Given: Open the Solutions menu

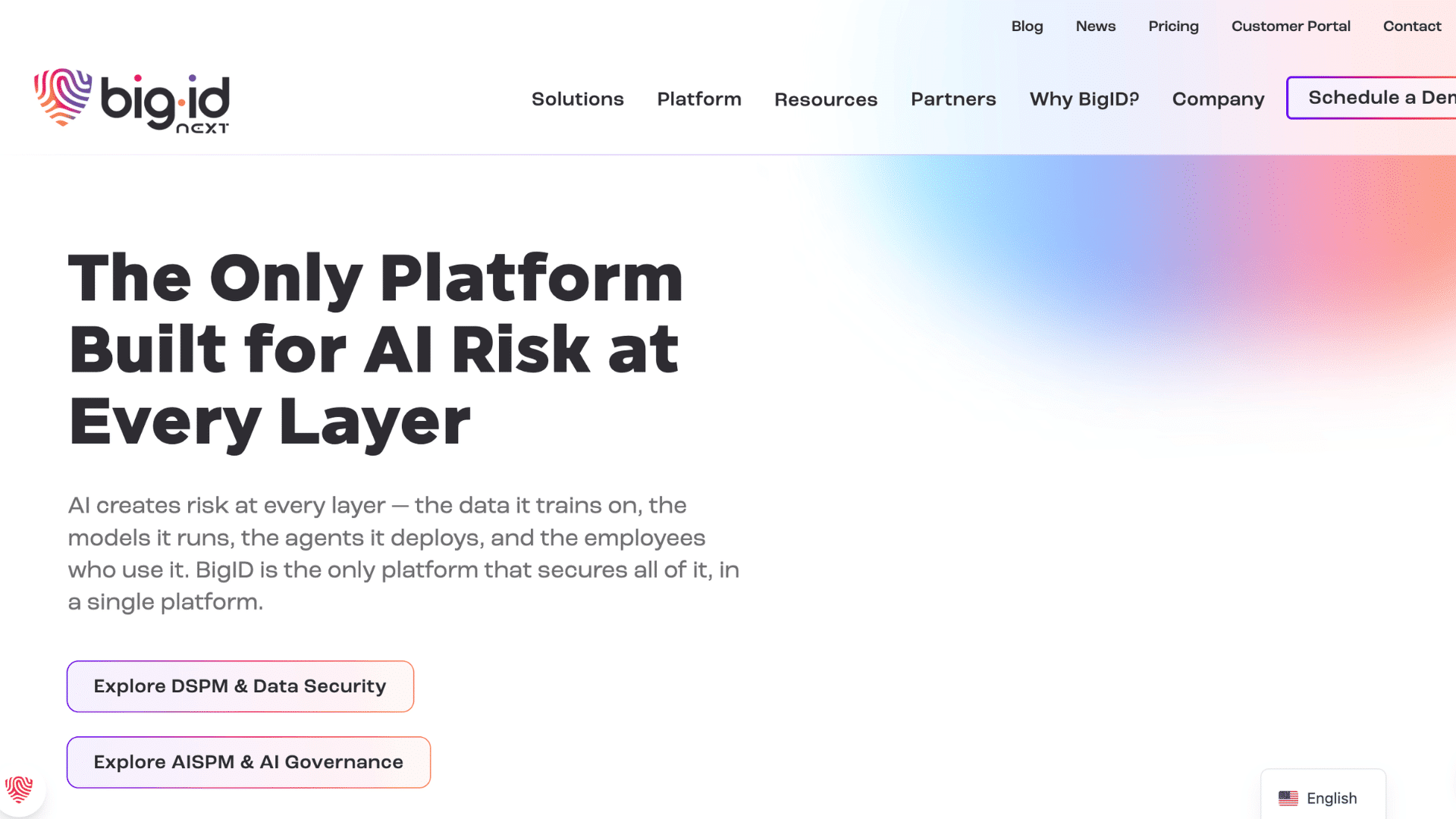Looking at the screenshot, I should coord(578,99).
